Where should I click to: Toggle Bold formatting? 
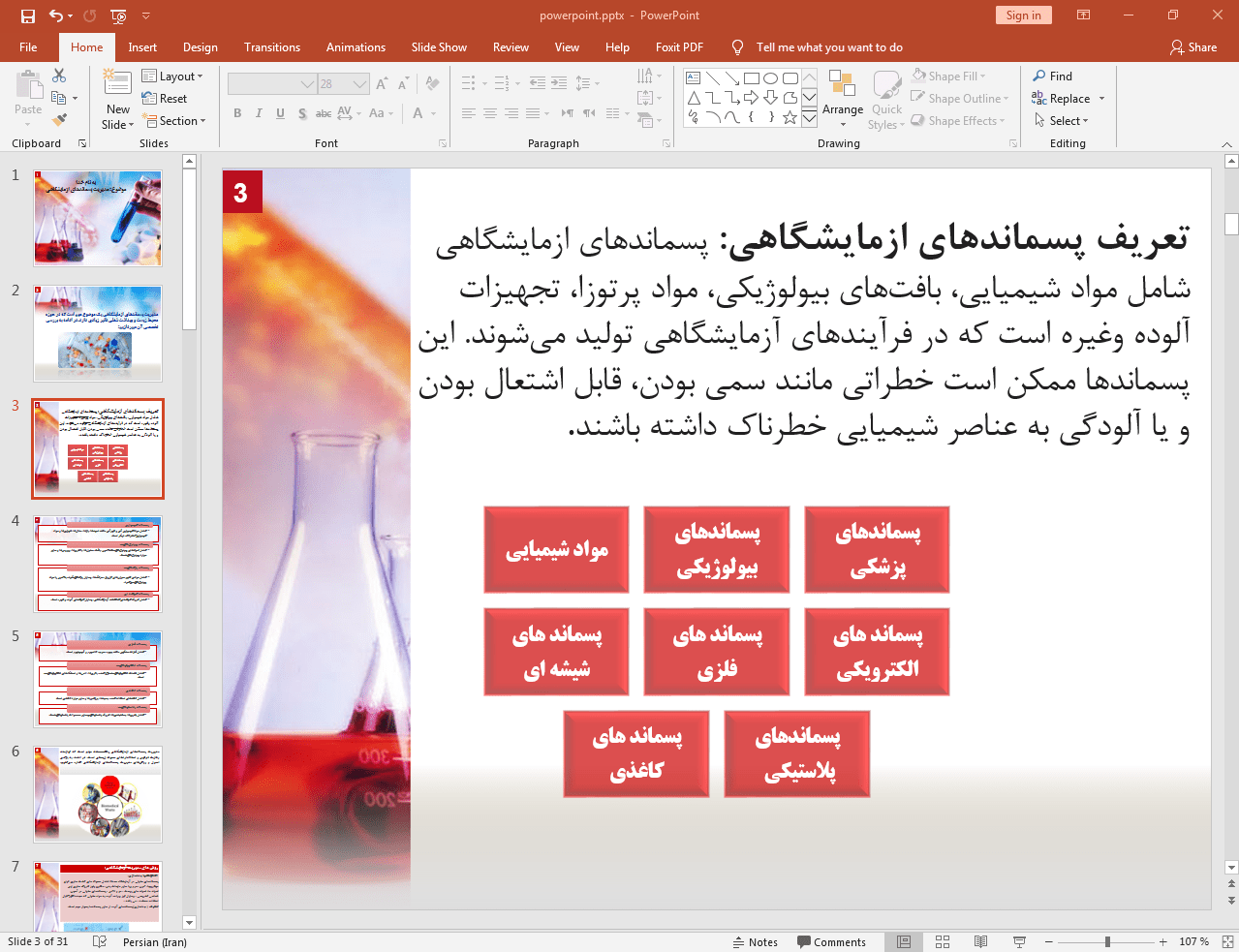click(x=237, y=113)
